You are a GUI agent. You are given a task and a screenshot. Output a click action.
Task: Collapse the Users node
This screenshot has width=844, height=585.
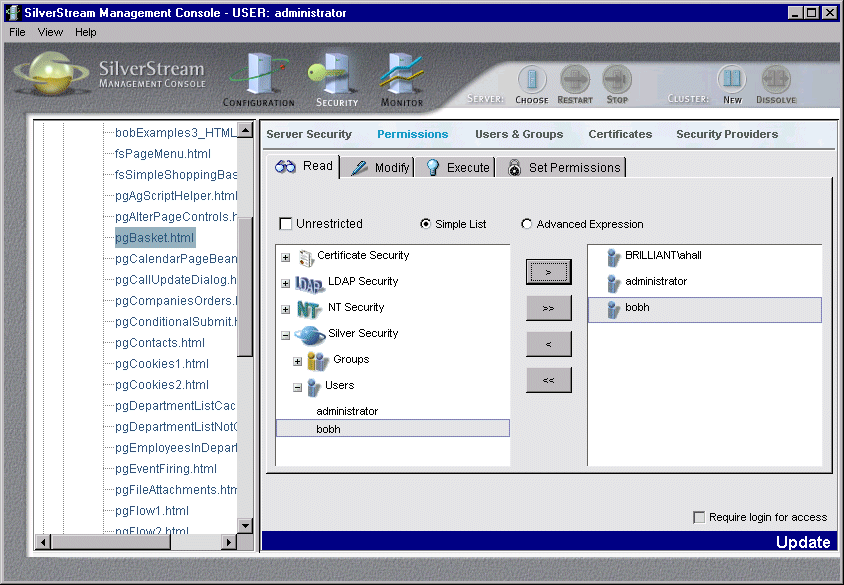pyautogui.click(x=298, y=387)
